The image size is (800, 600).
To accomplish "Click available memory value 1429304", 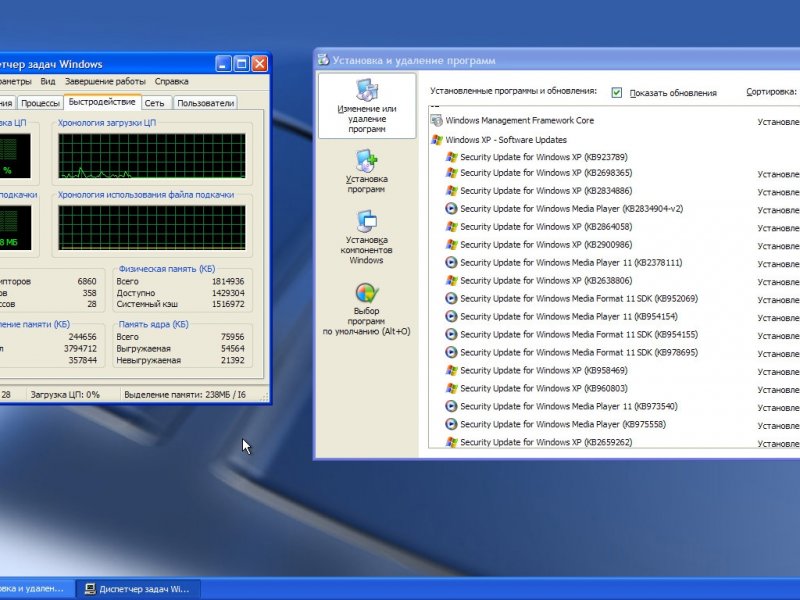I will coord(228,293).
